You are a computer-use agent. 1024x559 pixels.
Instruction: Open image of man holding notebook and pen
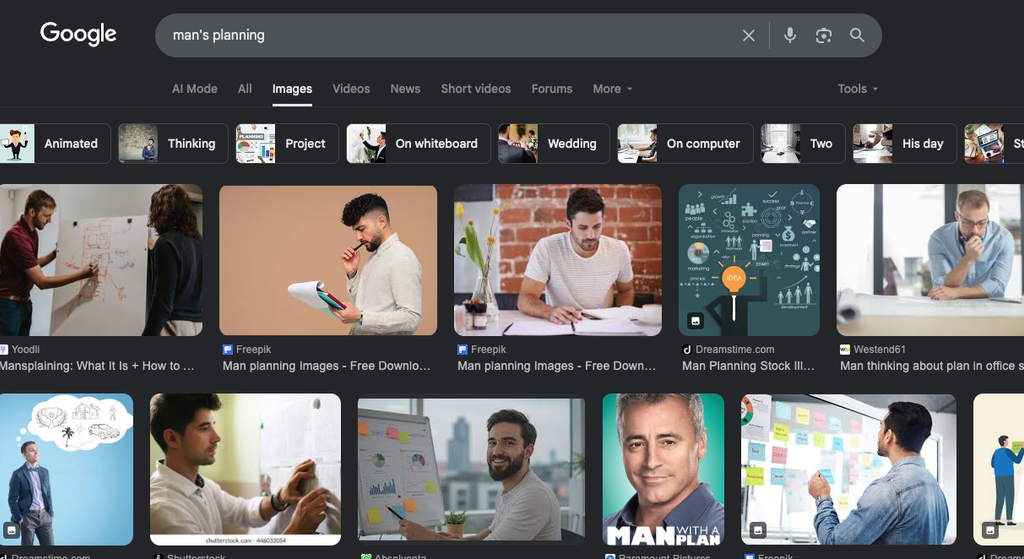(x=328, y=260)
